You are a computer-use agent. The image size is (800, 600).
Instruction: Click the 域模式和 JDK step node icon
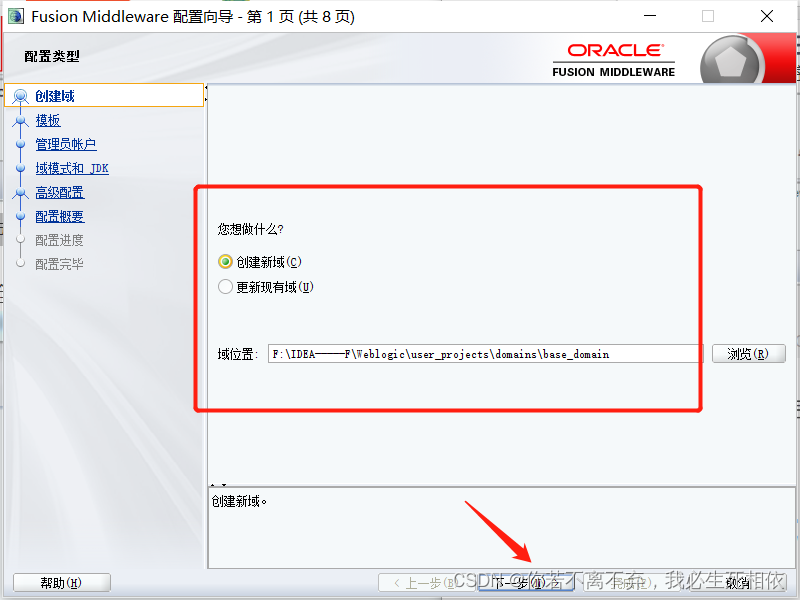[x=20, y=168]
